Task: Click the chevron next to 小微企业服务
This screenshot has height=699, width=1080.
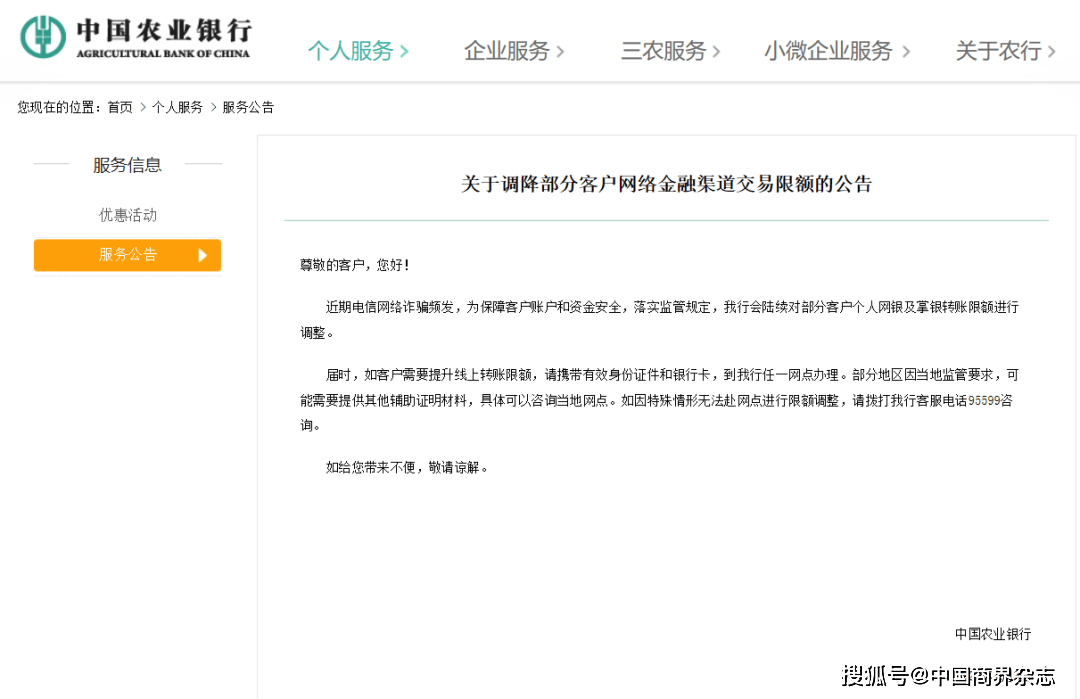Action: click(905, 50)
